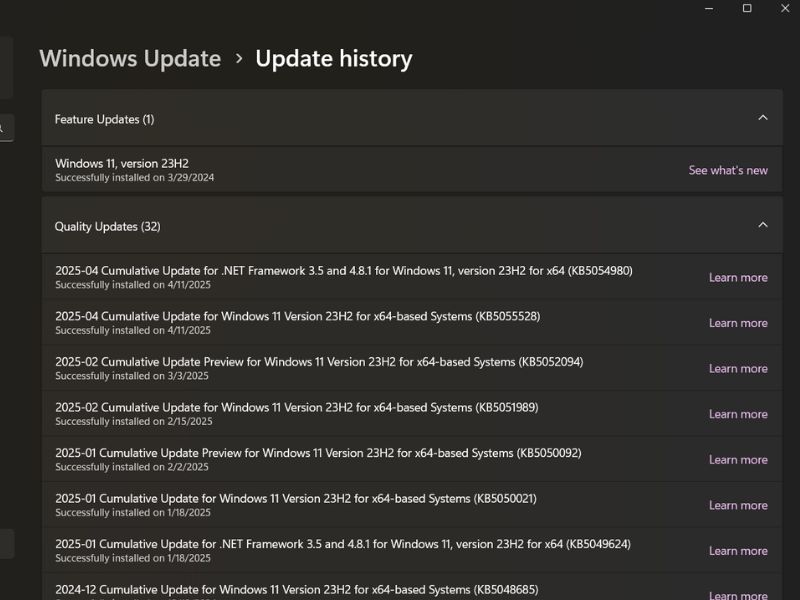Minimize the Settings window

pos(709,8)
